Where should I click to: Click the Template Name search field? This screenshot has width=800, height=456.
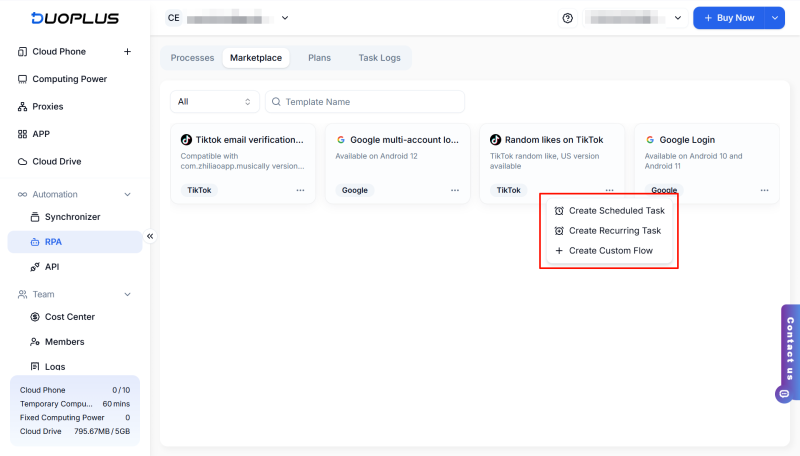(x=370, y=102)
